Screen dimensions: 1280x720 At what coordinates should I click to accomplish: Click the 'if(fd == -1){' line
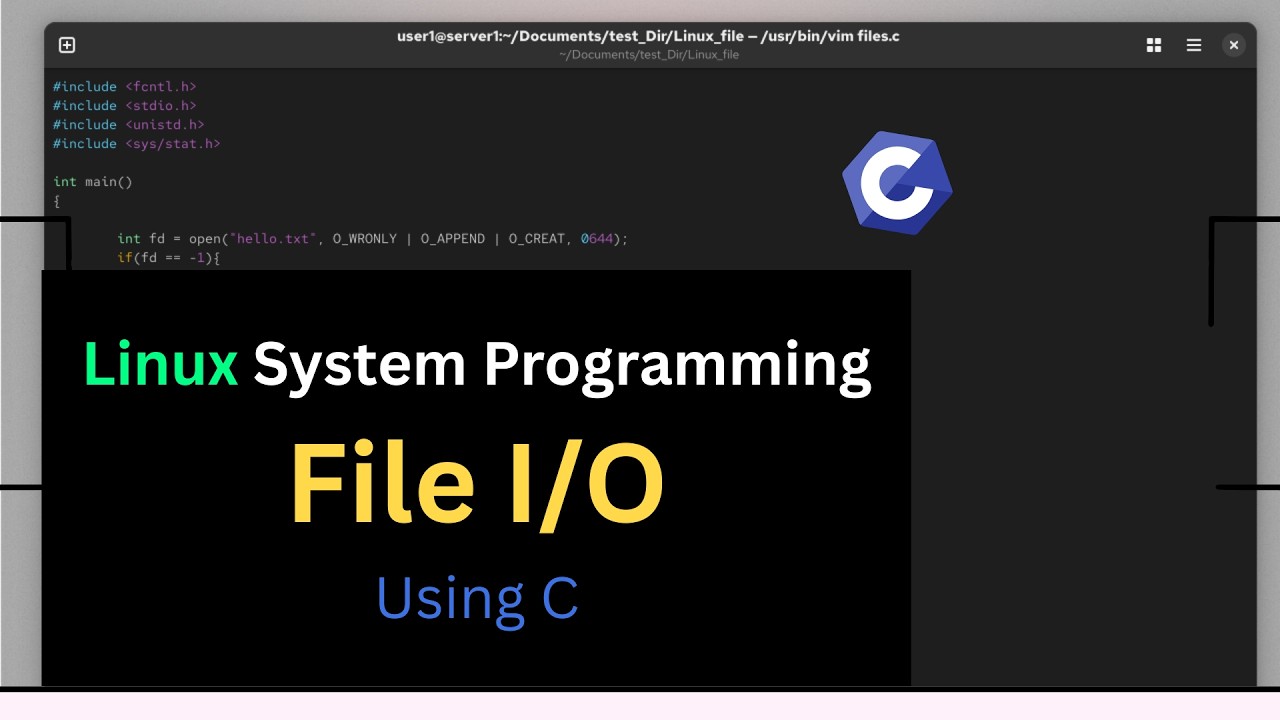(169, 258)
